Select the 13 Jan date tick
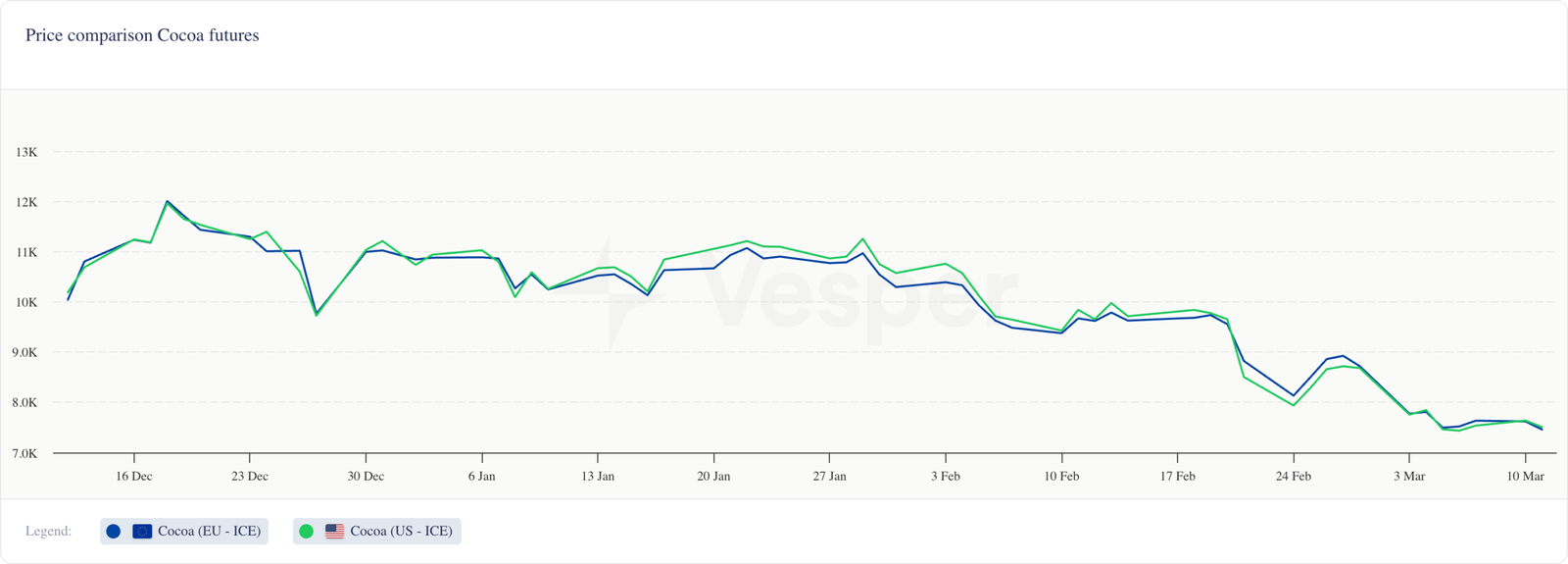Viewport: 1568px width, 564px height. point(598,477)
